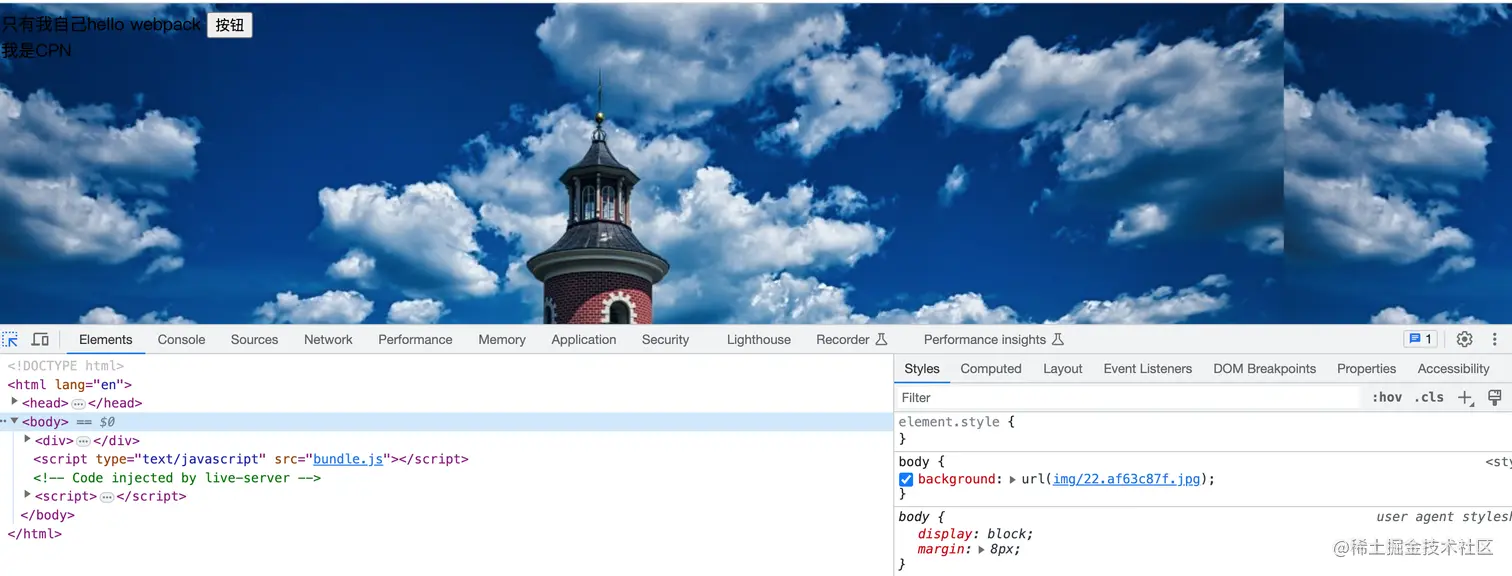This screenshot has height=576, width=1512.
Task: Click the styles Filter input field
Action: point(1130,398)
